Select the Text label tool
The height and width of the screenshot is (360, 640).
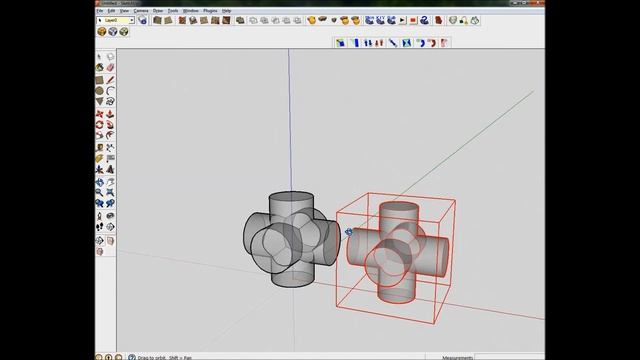(110, 158)
